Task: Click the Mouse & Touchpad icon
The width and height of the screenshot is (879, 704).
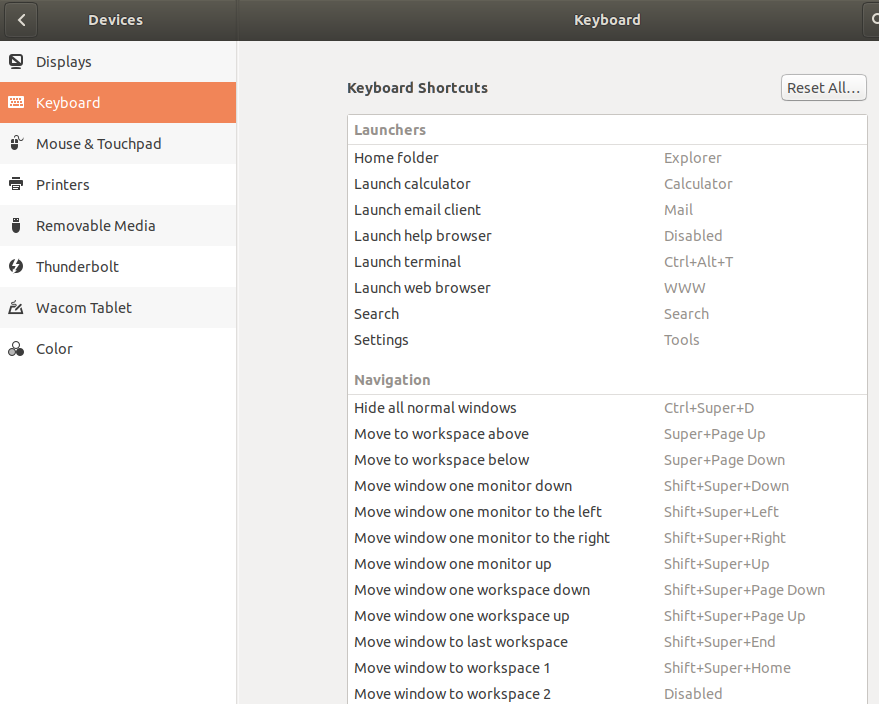Action: pyautogui.click(x=16, y=143)
